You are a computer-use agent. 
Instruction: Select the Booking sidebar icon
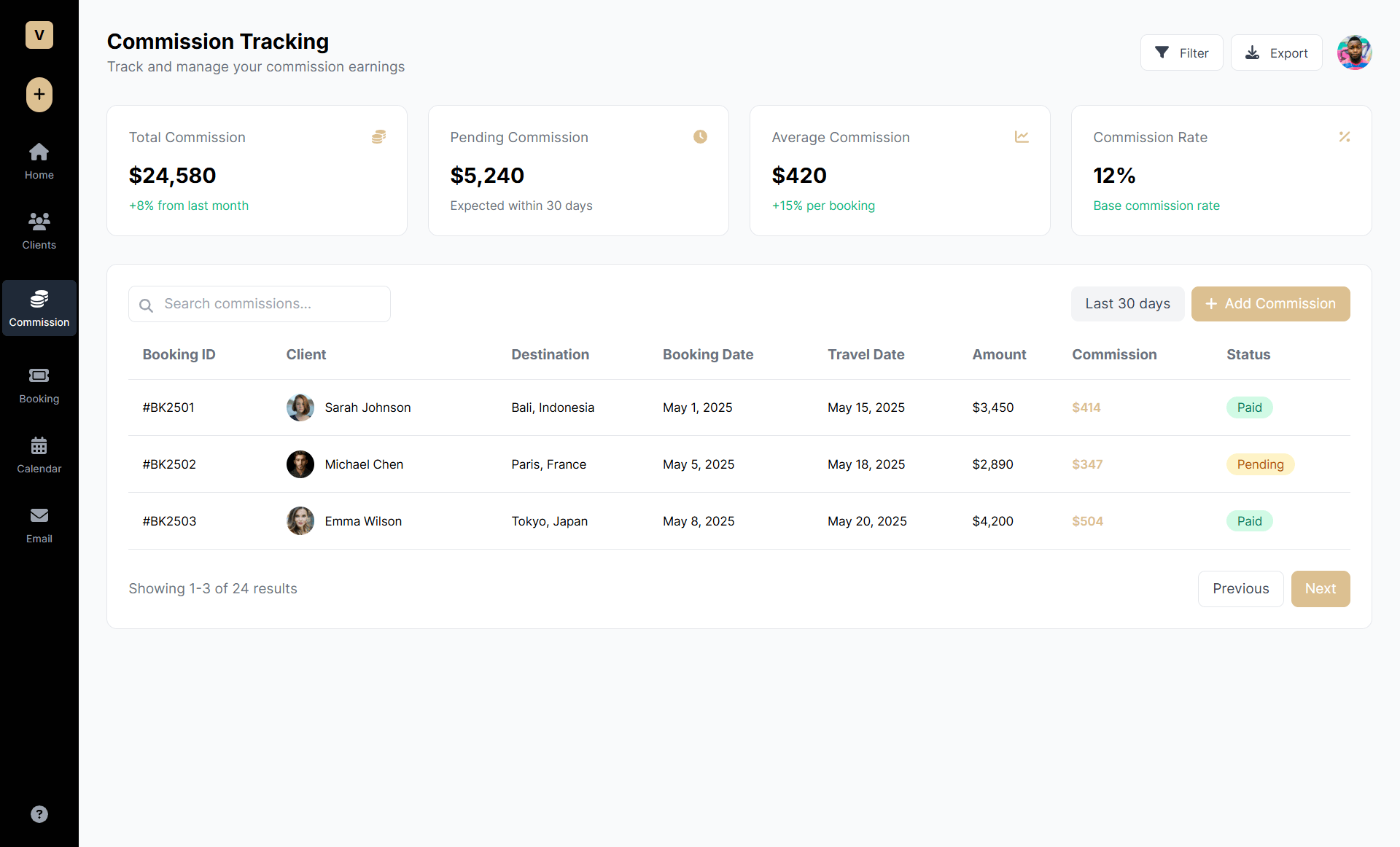click(x=39, y=375)
